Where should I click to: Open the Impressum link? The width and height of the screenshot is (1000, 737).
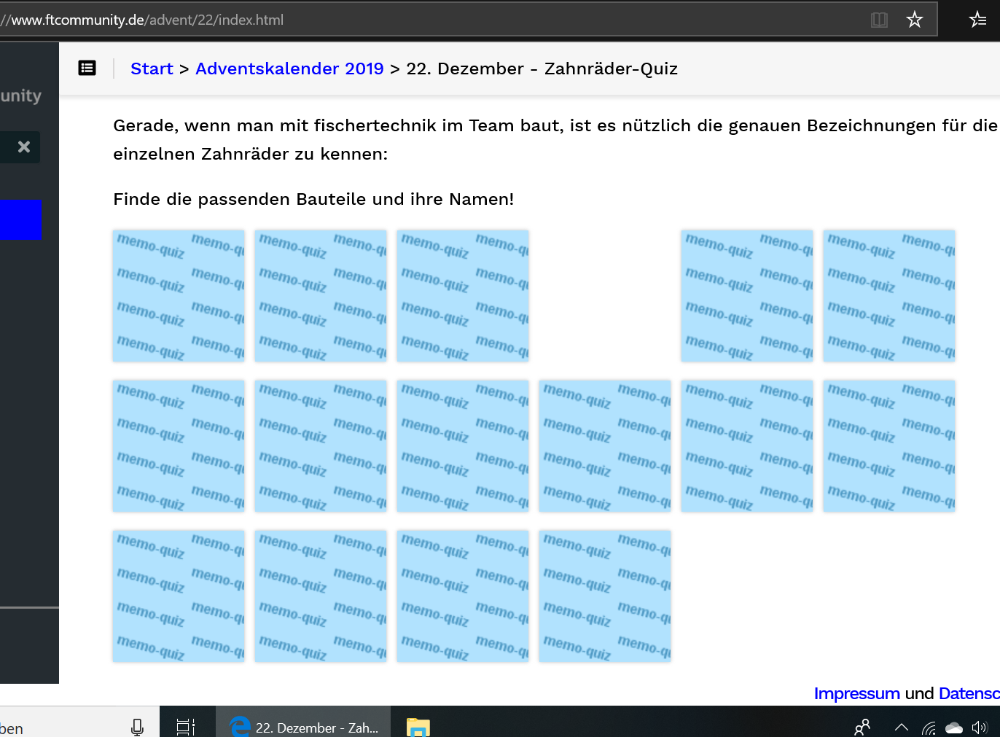pos(857,693)
